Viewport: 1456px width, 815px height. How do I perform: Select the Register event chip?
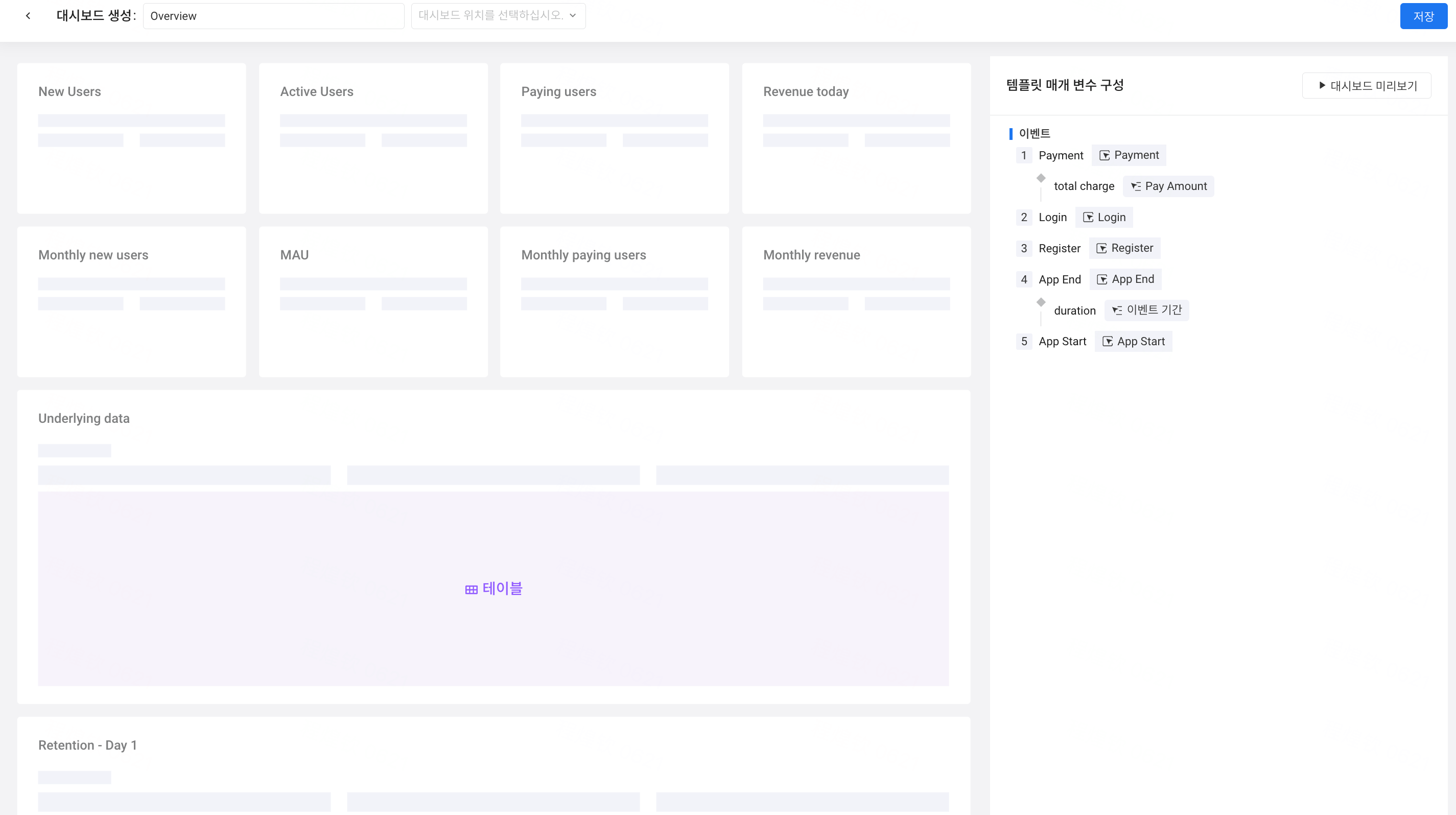1125,248
